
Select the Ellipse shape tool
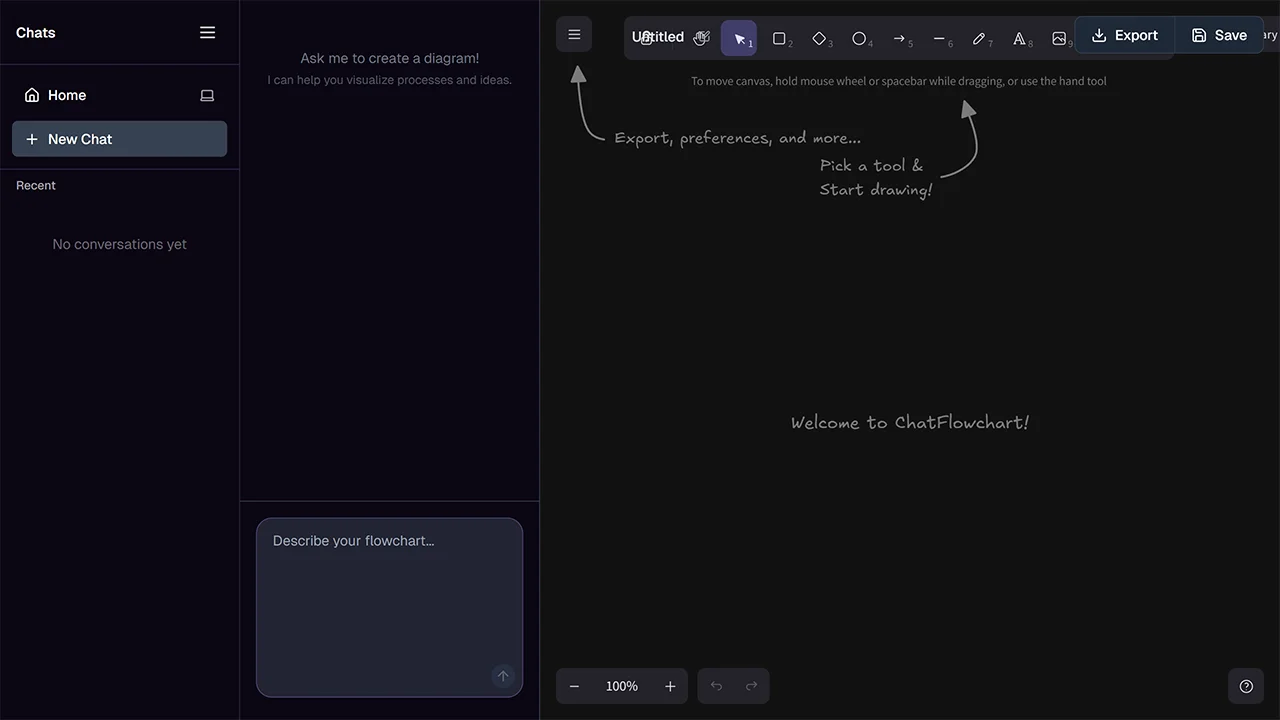[x=859, y=39]
